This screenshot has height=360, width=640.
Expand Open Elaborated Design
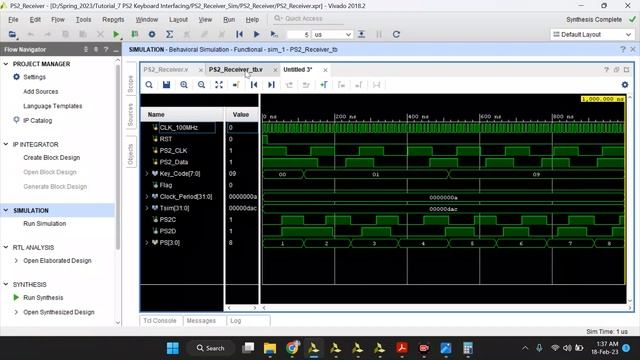pos(16,260)
